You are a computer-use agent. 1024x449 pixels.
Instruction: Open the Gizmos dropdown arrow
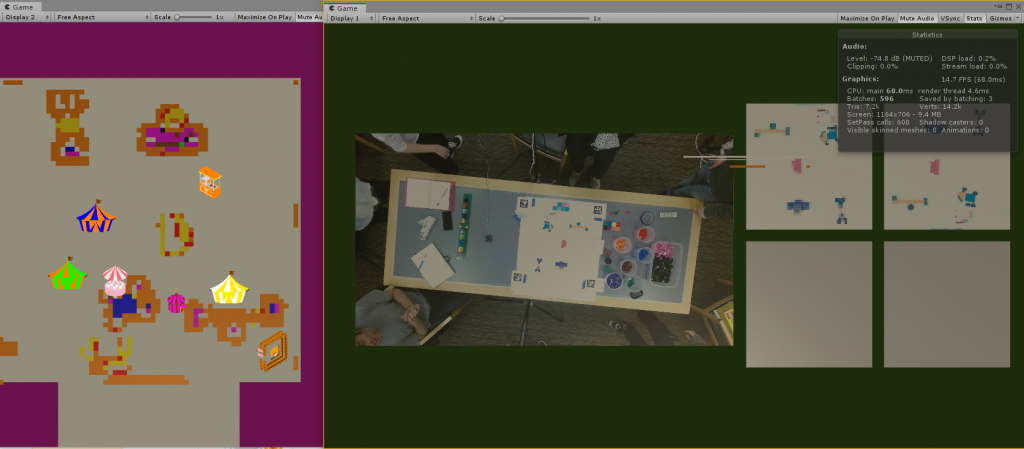pyautogui.click(x=1017, y=18)
